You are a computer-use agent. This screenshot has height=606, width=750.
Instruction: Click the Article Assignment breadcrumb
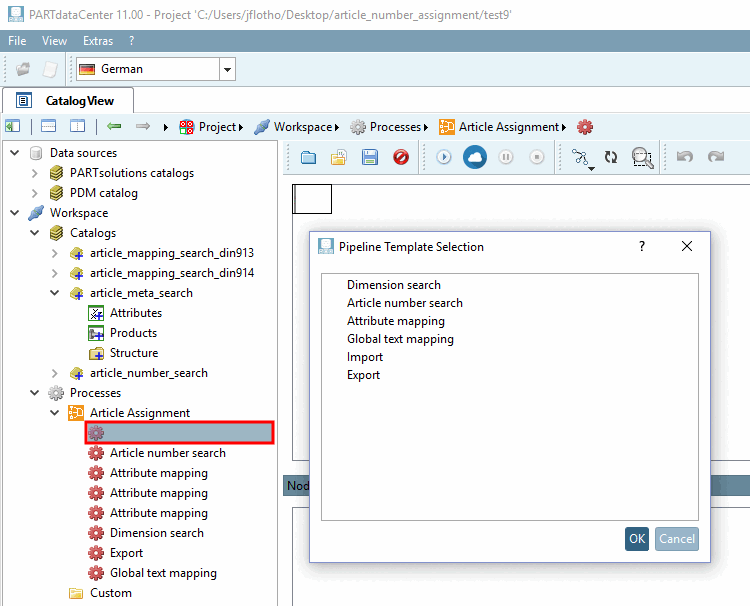coord(509,127)
